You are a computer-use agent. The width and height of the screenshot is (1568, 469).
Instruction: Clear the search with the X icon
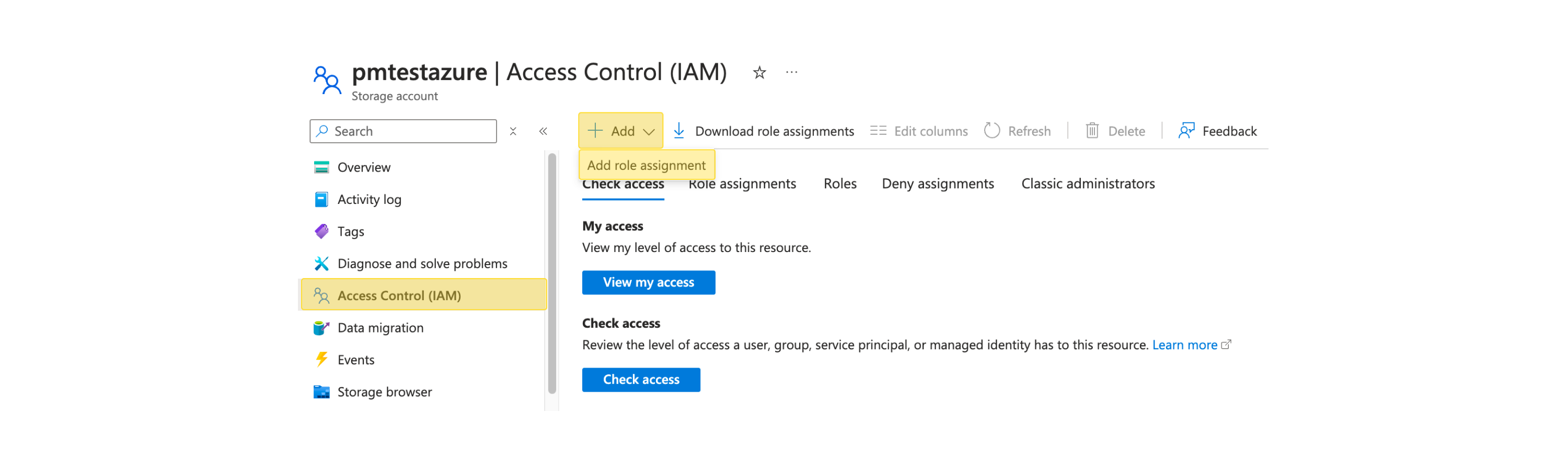(513, 131)
